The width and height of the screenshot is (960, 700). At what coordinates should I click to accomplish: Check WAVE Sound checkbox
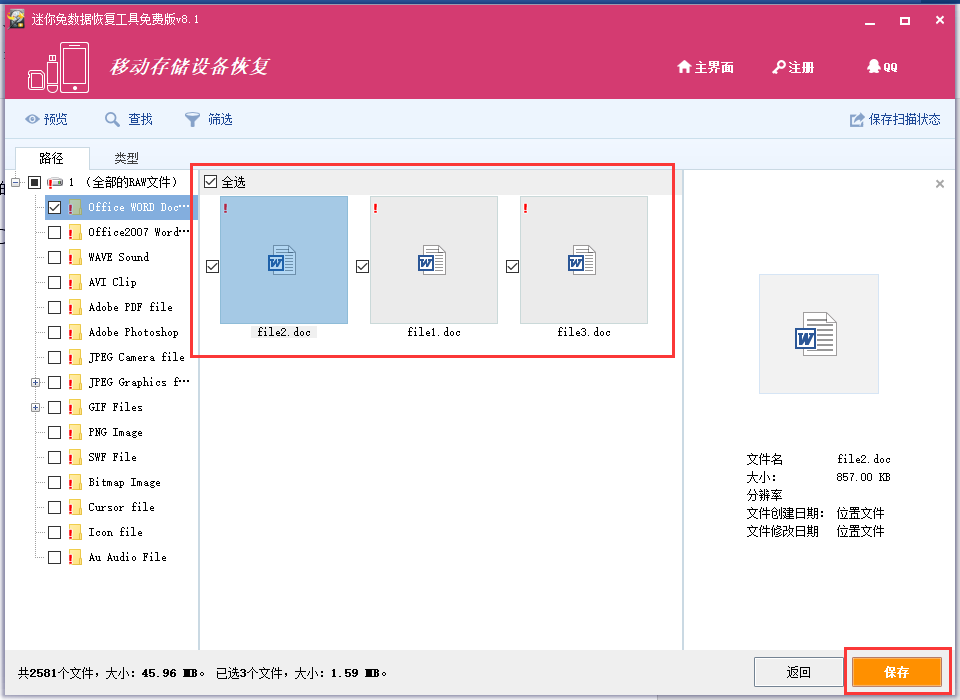point(54,257)
